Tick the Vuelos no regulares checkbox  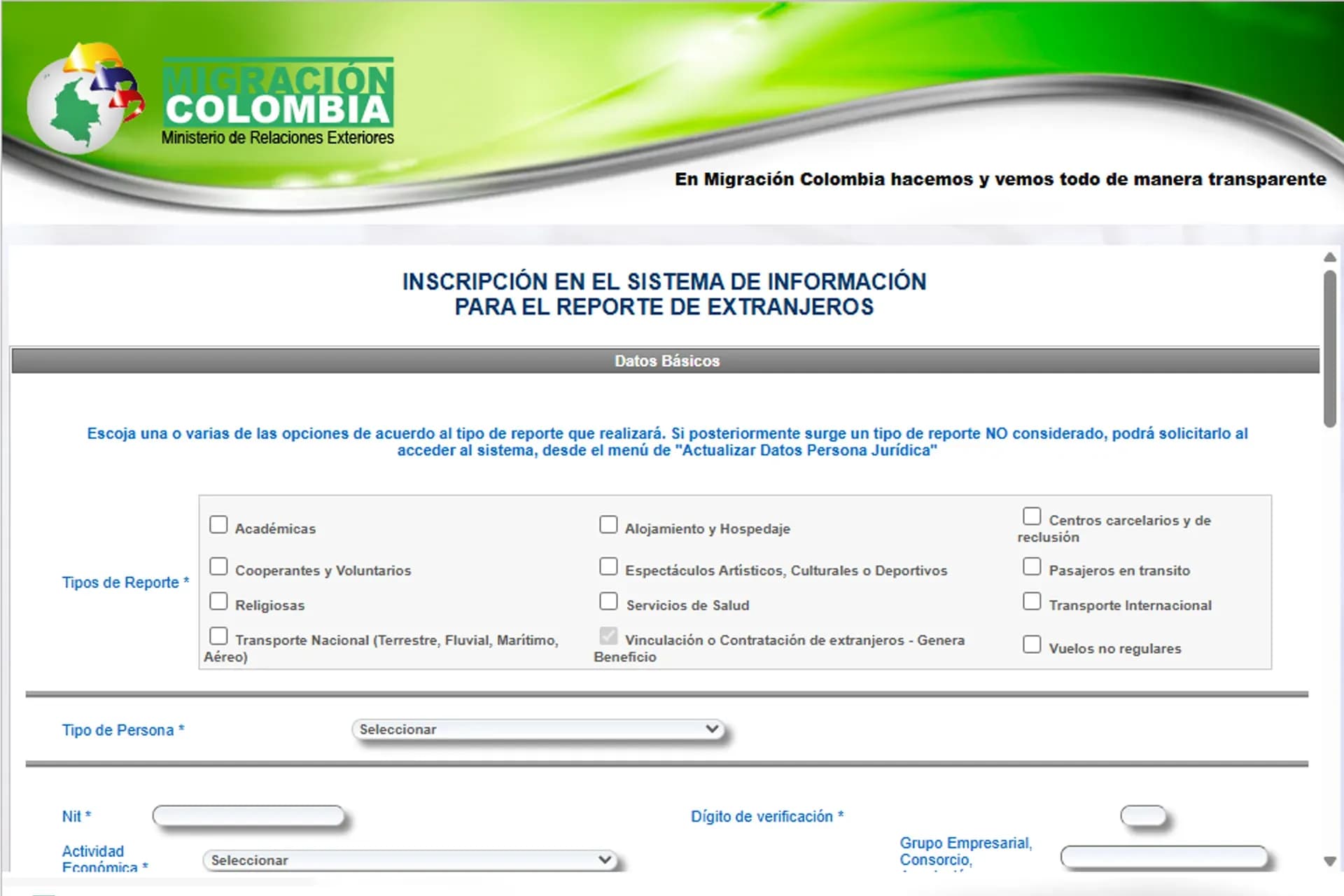tap(1032, 644)
